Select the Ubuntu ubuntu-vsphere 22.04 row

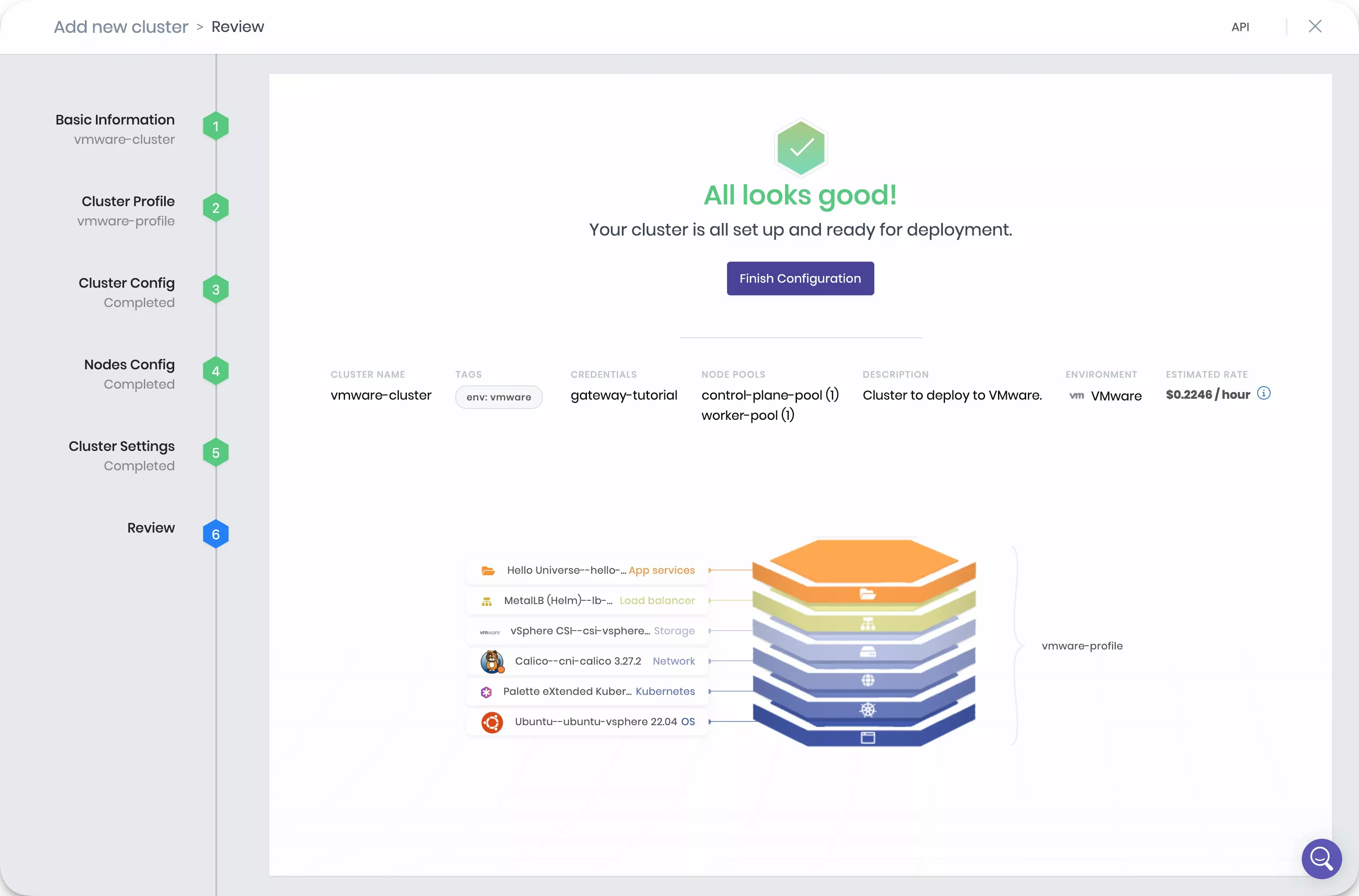click(587, 722)
